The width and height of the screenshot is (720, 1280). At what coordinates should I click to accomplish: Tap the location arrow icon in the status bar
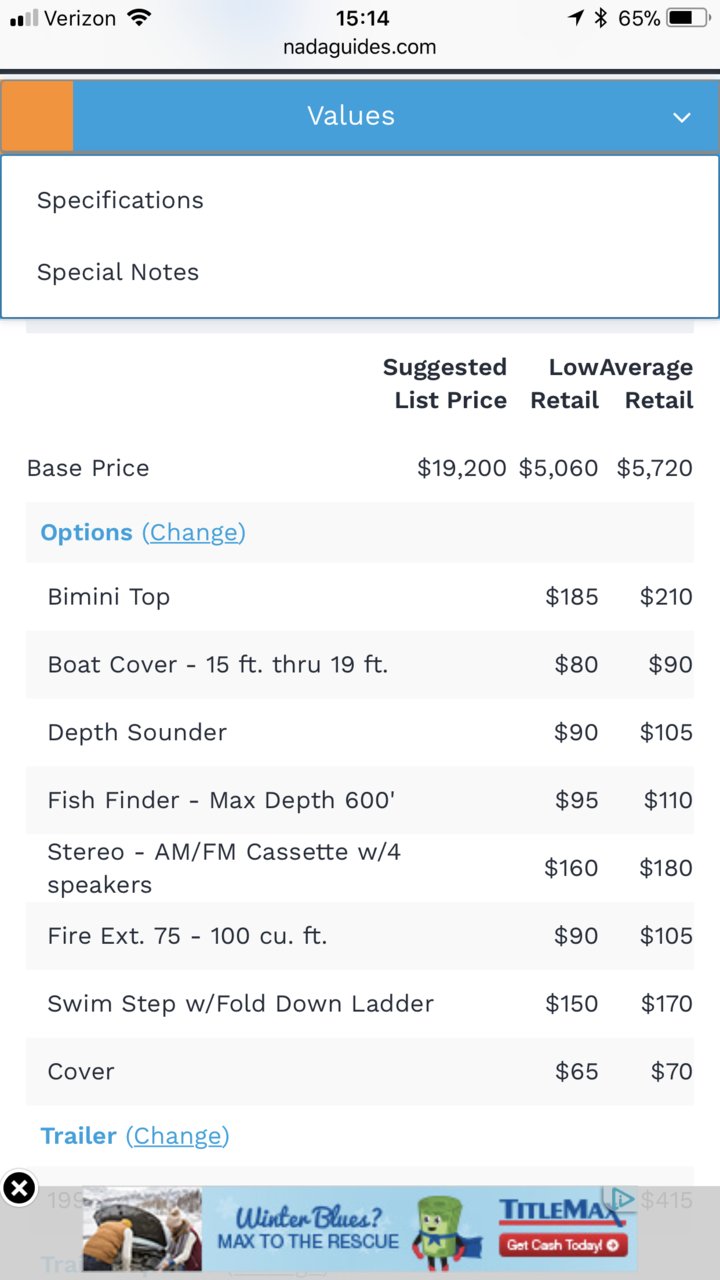tap(576, 18)
